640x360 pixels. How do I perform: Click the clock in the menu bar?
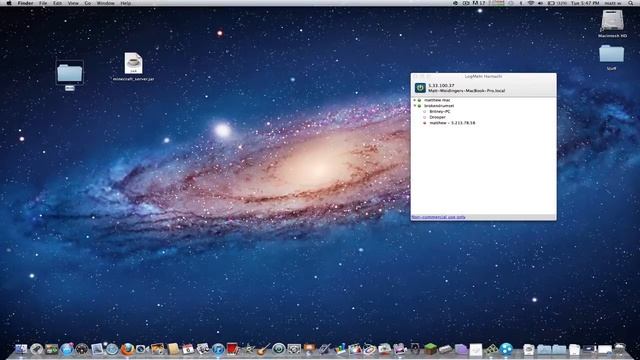[x=585, y=3]
